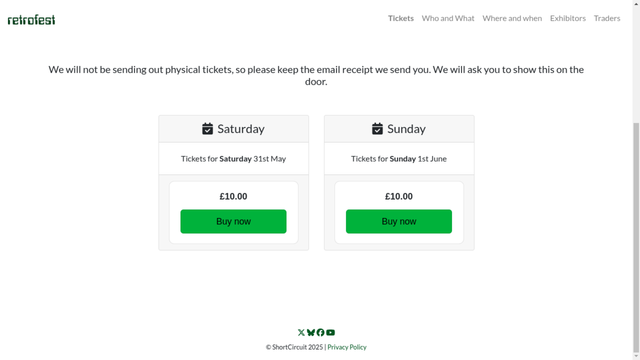Image resolution: width=640 pixels, height=360 pixels.
Task: Open the Traders nav link
Action: 607,18
